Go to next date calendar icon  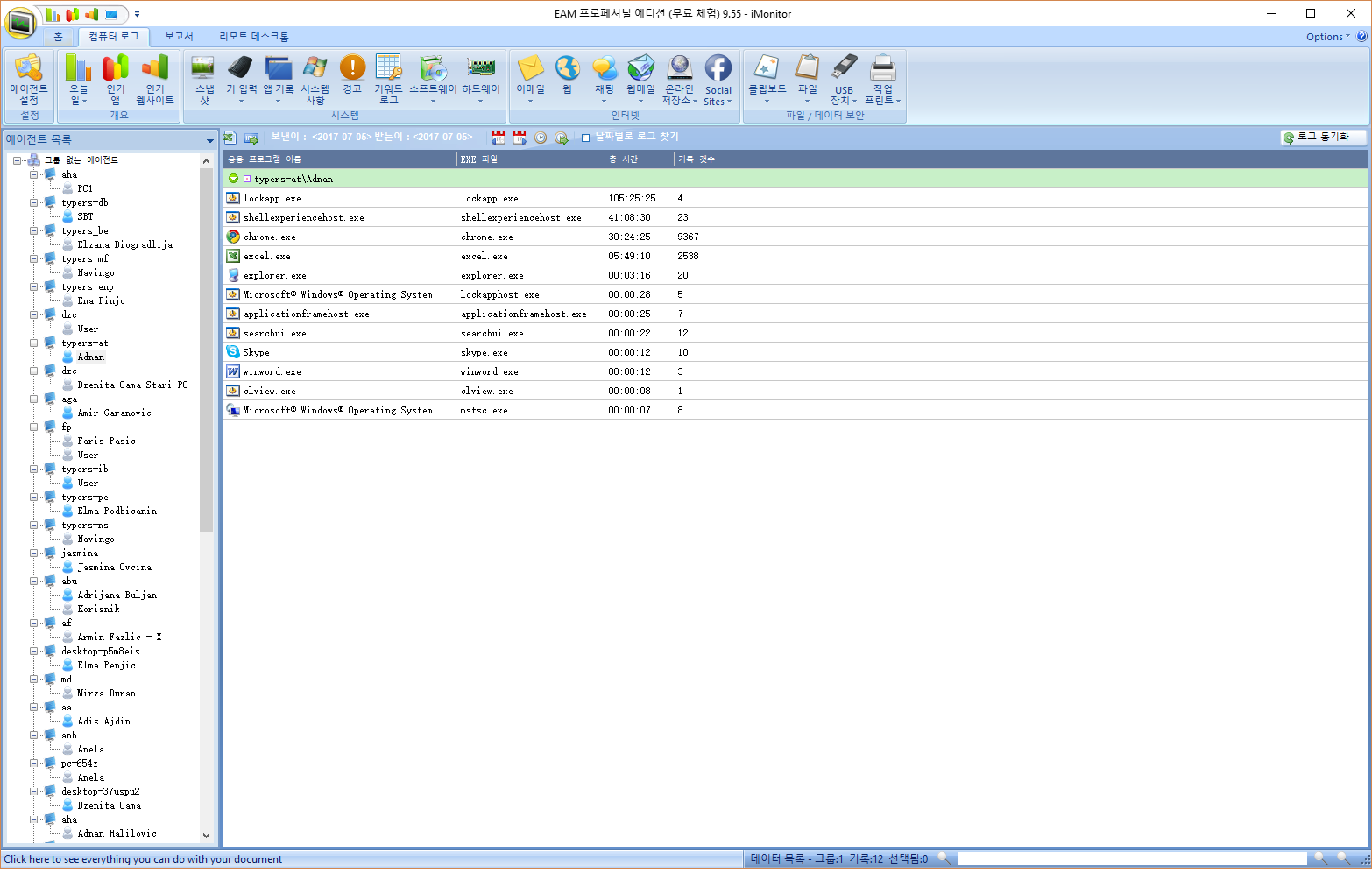[520, 138]
